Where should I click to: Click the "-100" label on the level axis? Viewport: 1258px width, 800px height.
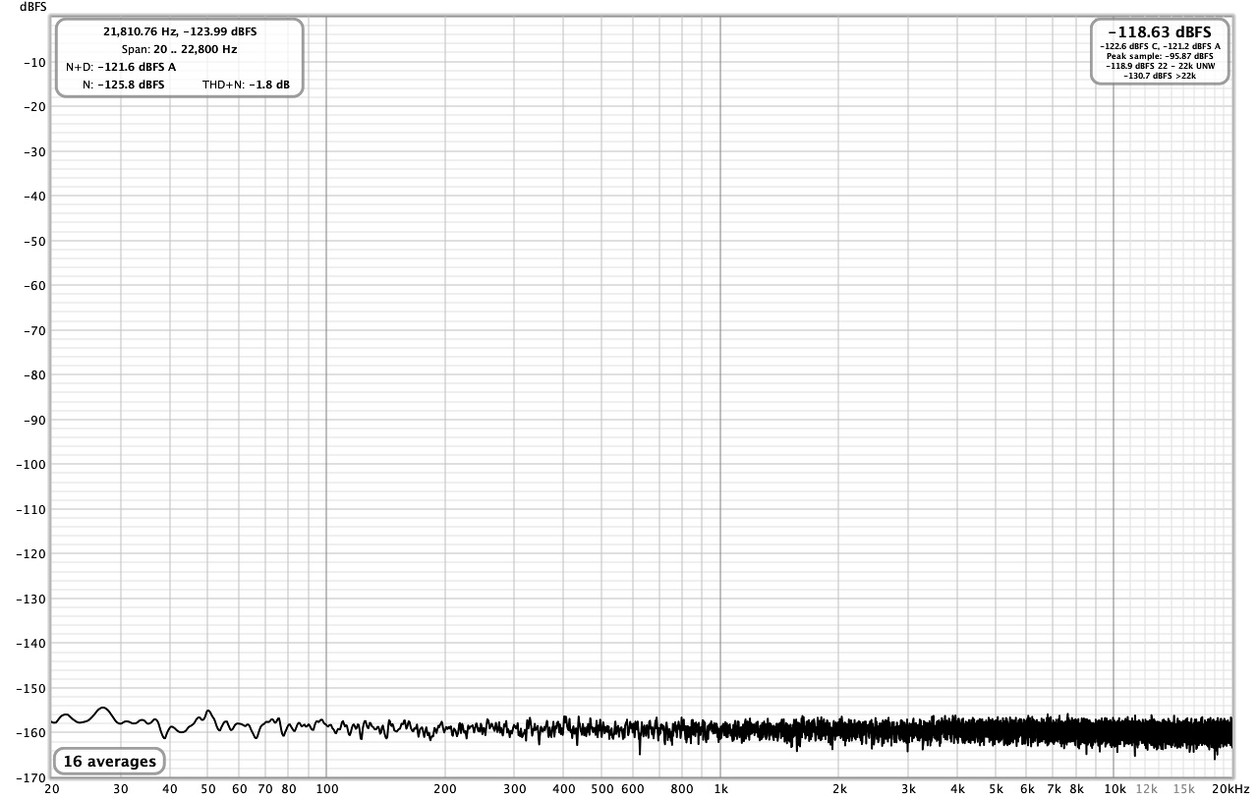(x=32, y=464)
